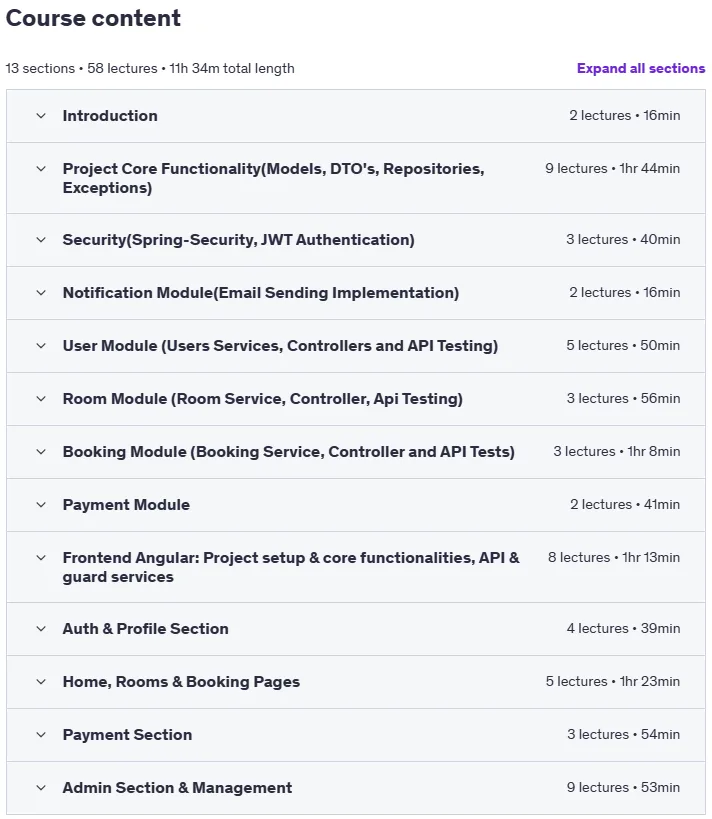Click the Auth & Profile Section chevron

pos(41,629)
